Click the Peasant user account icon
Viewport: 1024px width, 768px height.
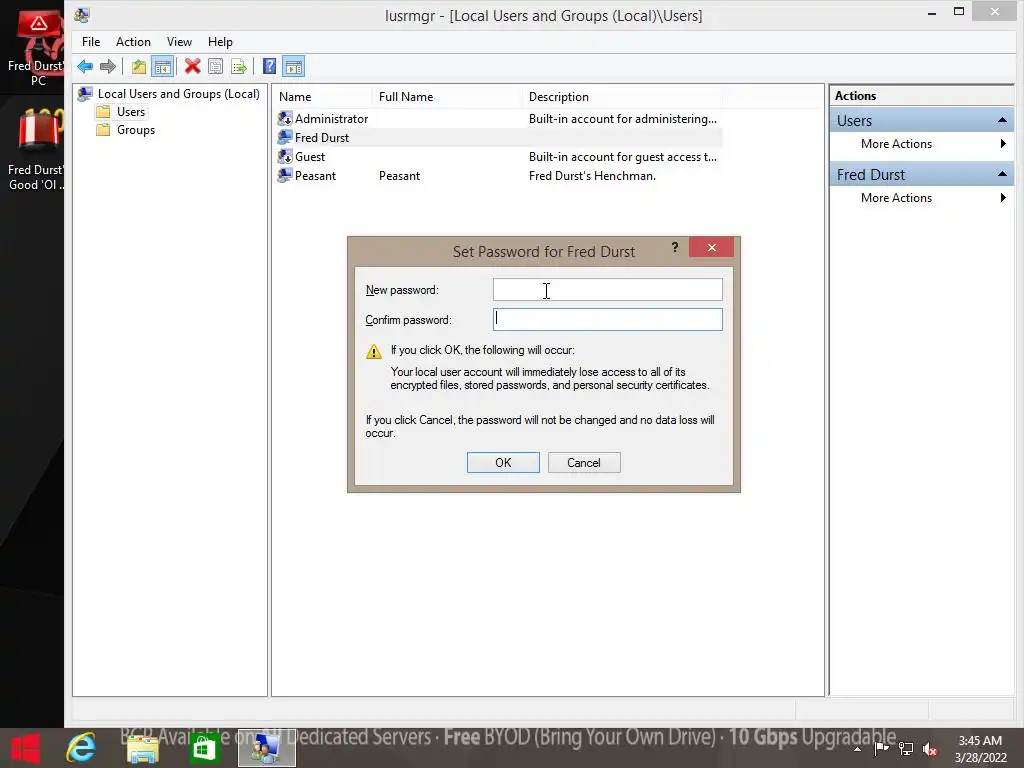285,175
